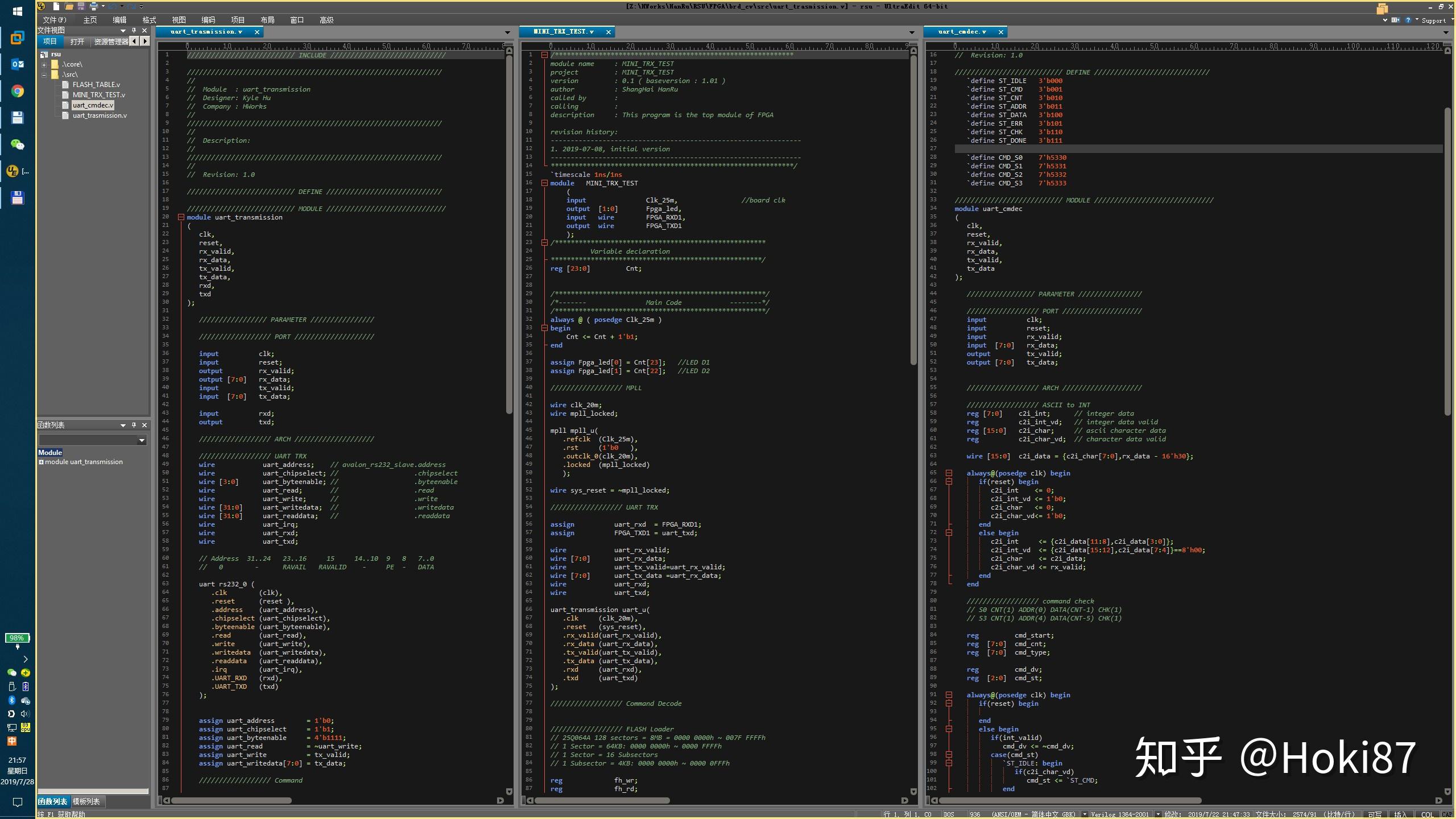Expand the .\core\ folder node

click(44, 64)
